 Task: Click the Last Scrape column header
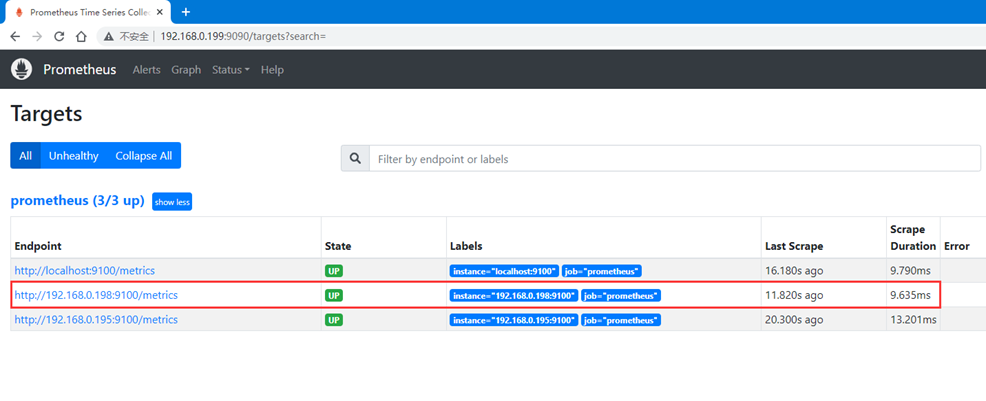(x=794, y=246)
